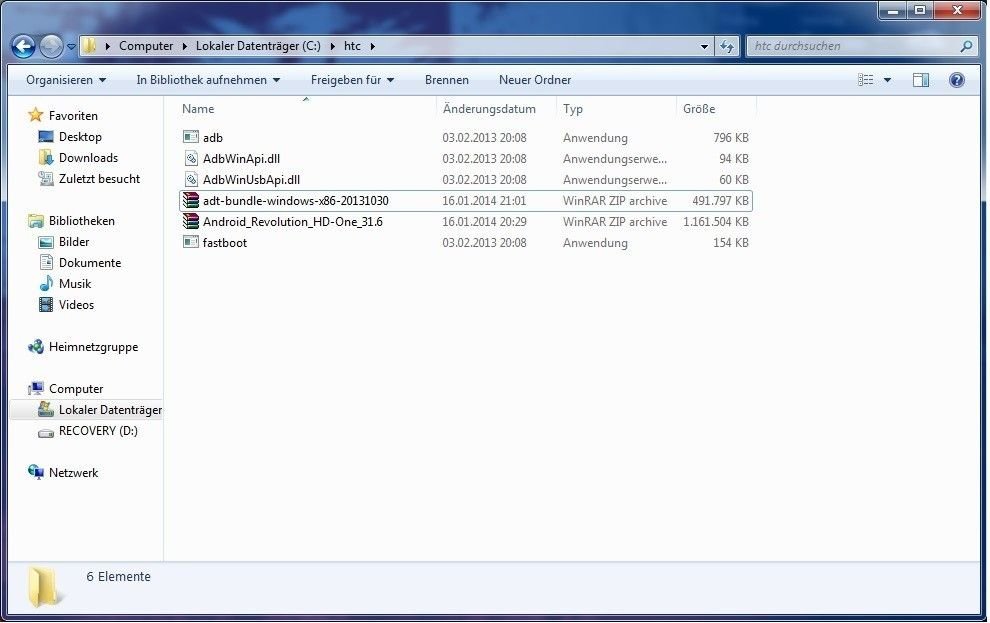Open the Freigeben für menu
This screenshot has height=623, width=990.
tap(352, 80)
